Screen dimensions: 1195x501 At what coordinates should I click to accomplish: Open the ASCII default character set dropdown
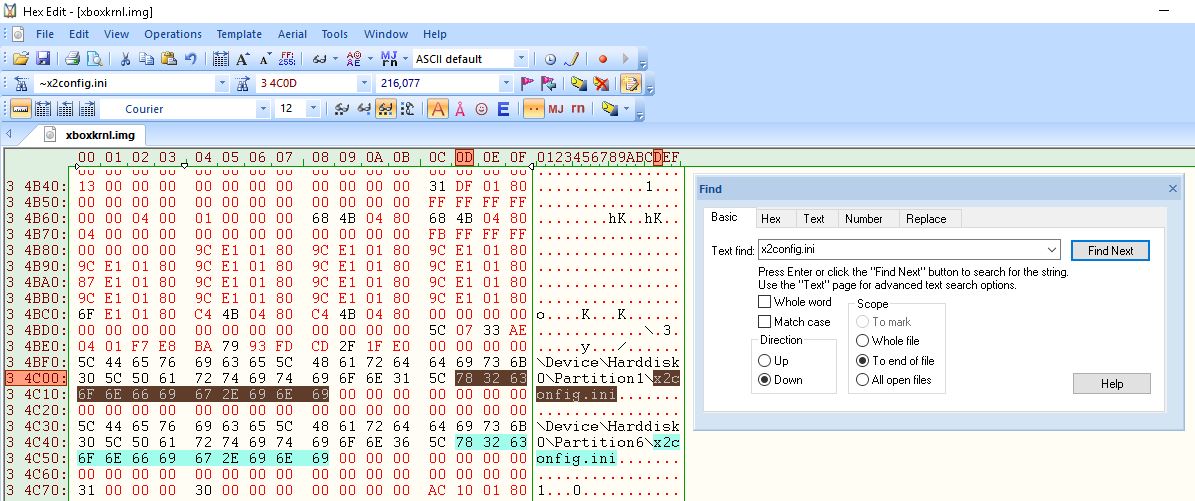[521, 59]
